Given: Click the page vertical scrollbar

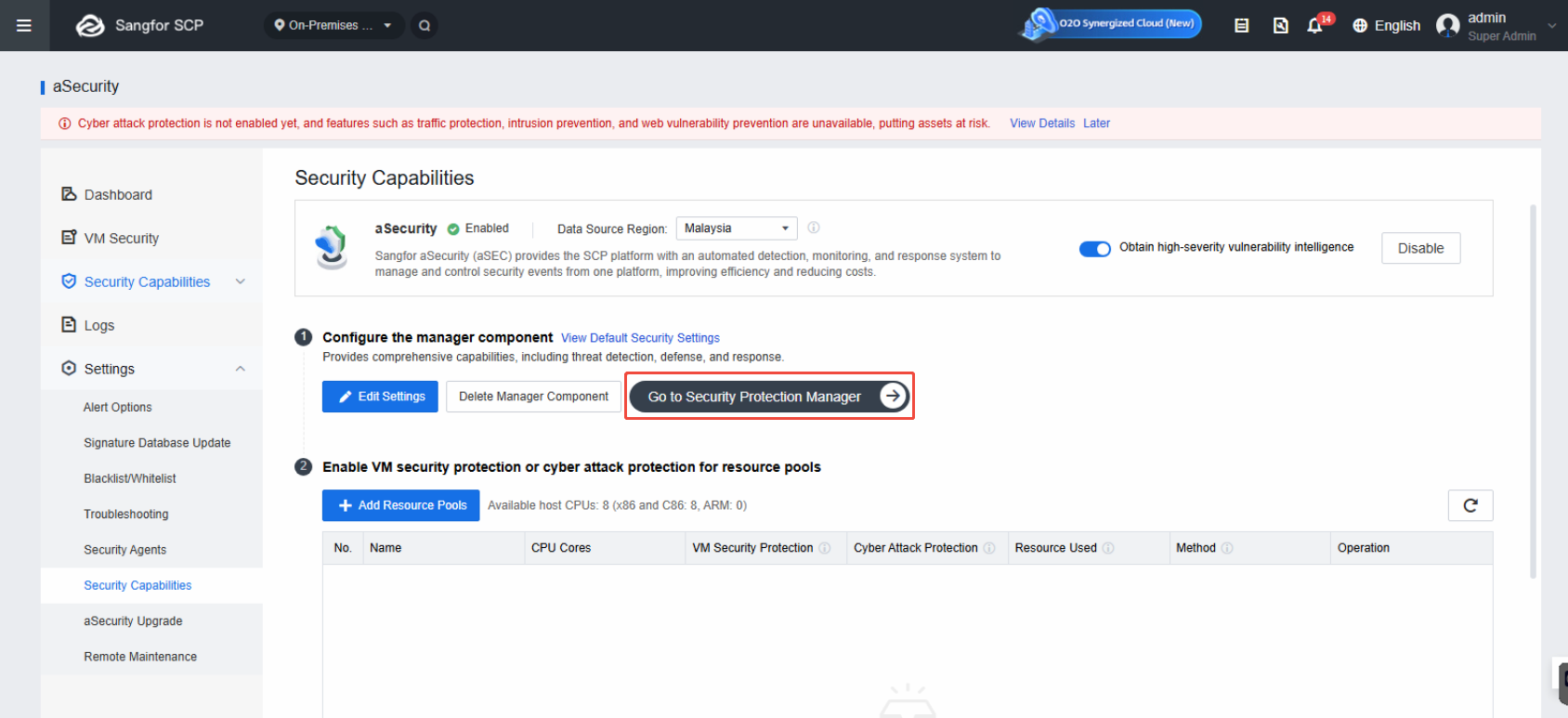Looking at the screenshot, I should pos(1533,390).
